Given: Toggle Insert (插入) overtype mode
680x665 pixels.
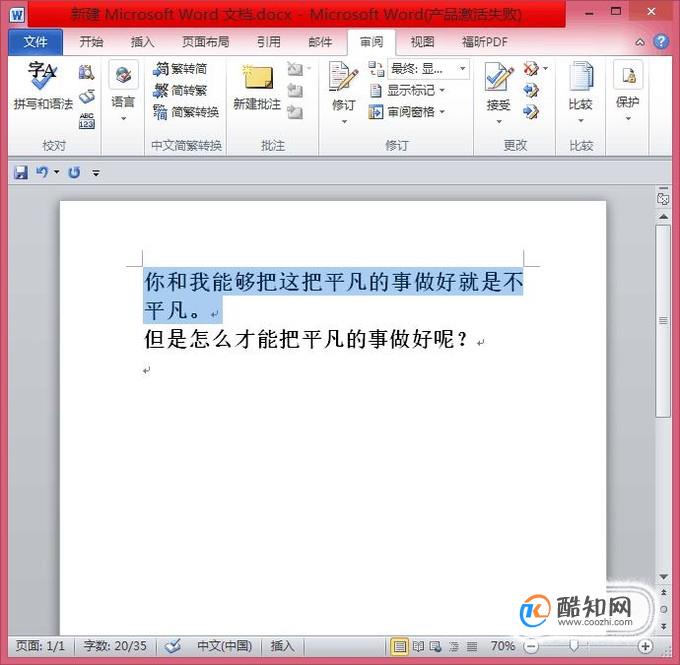Looking at the screenshot, I should pos(283,646).
